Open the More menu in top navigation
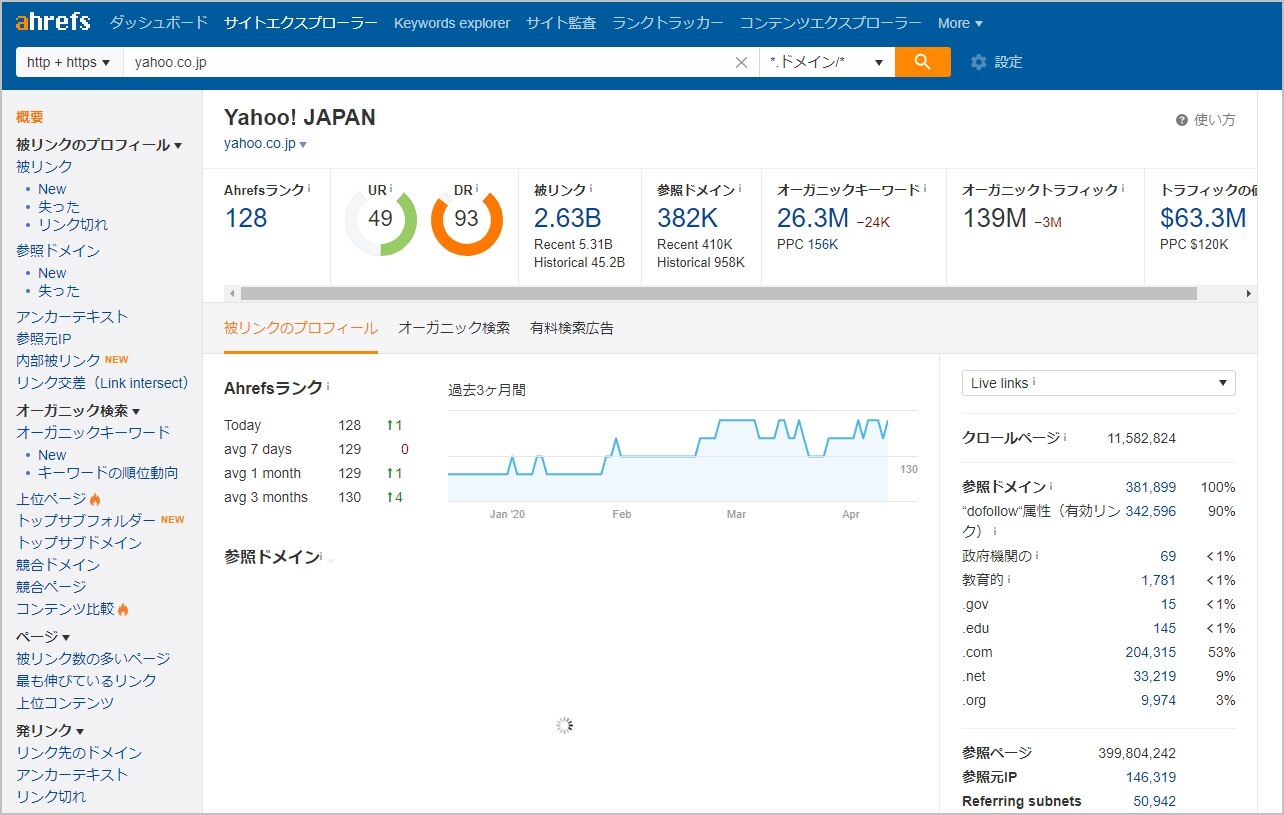Screen dimensions: 1284x815 pos(960,23)
